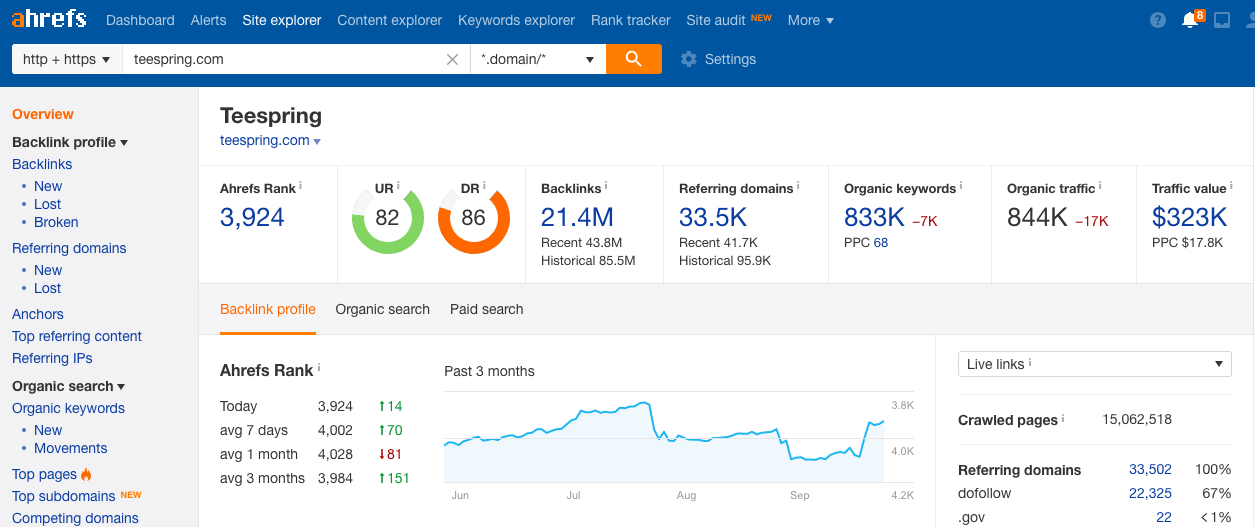Click the PPC 68 keywords link
The image size is (1255, 527).
[x=880, y=242]
